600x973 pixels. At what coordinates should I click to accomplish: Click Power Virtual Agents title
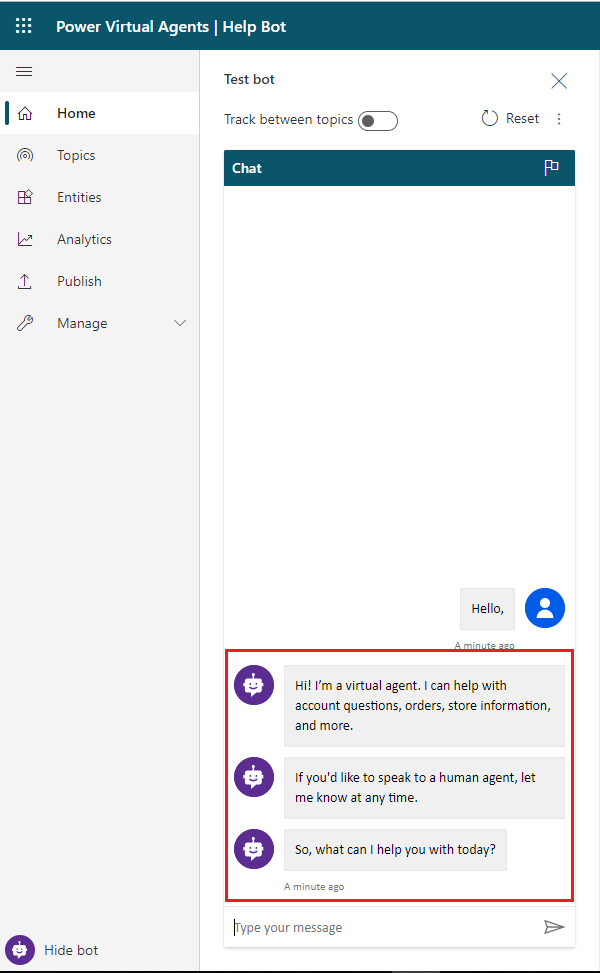coord(132,27)
